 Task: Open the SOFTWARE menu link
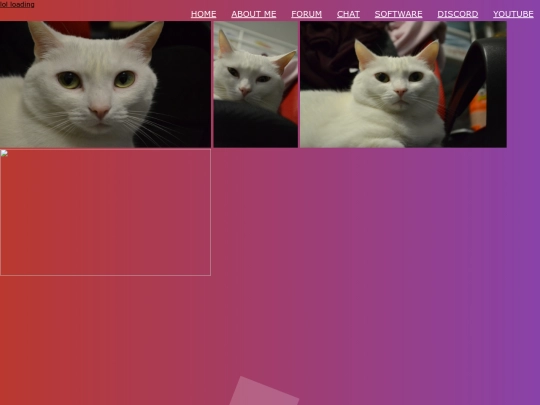click(398, 14)
